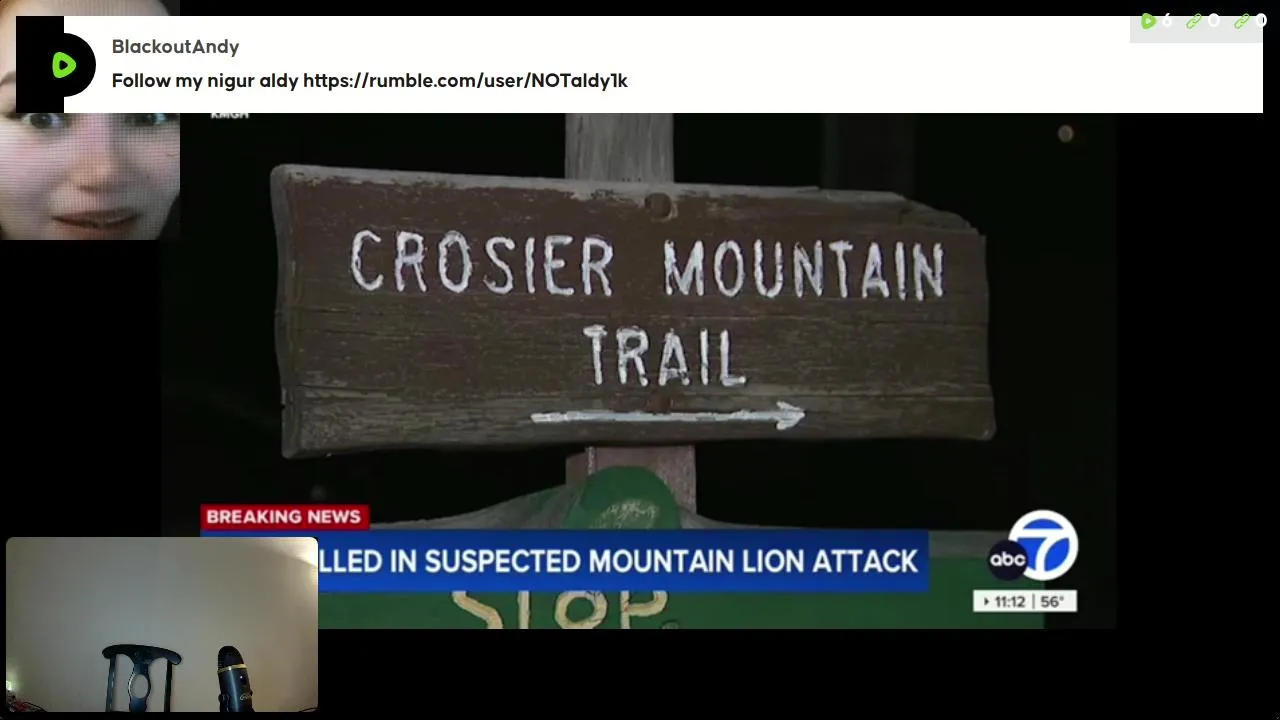Click the Crosier Mountain Trail sign text
Viewport: 1280px width, 720px height.
pos(648,308)
